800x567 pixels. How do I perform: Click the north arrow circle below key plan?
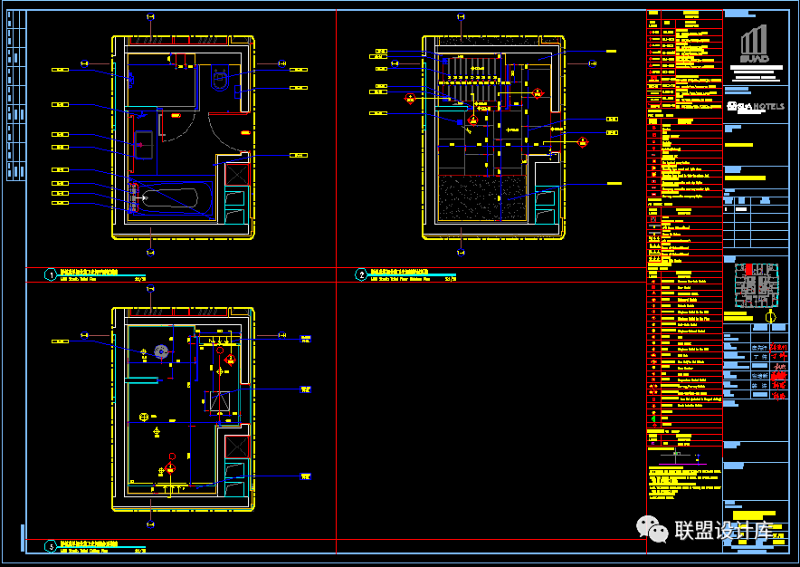pos(769,318)
